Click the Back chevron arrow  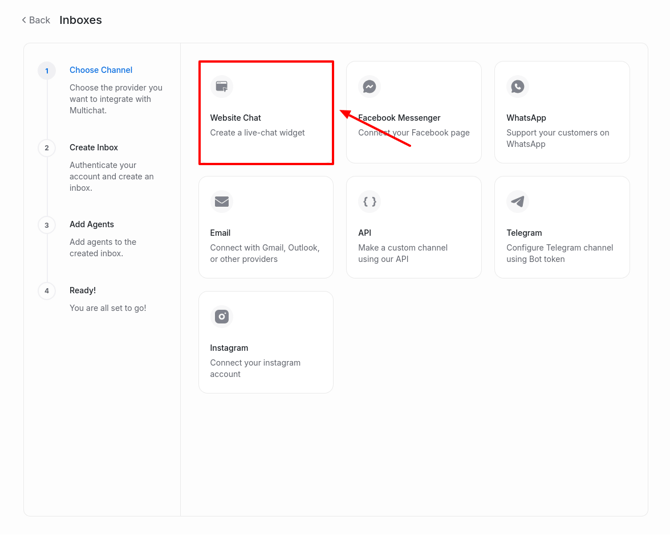point(24,20)
